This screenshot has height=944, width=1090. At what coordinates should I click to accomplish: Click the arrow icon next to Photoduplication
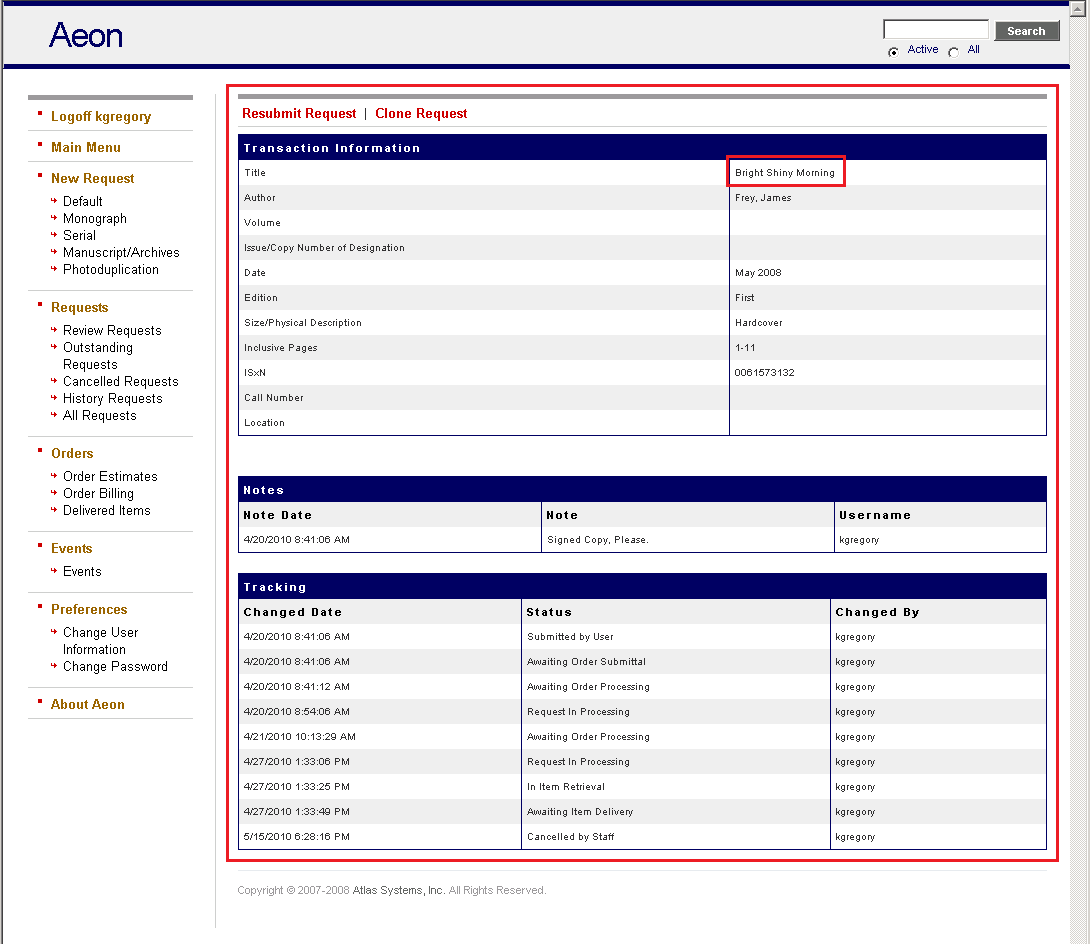pos(54,269)
